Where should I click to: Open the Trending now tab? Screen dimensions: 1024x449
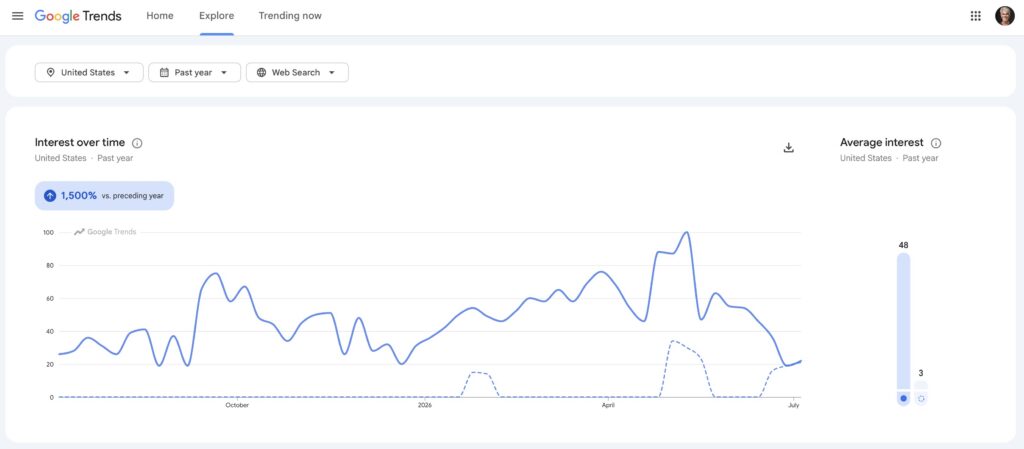pos(290,16)
